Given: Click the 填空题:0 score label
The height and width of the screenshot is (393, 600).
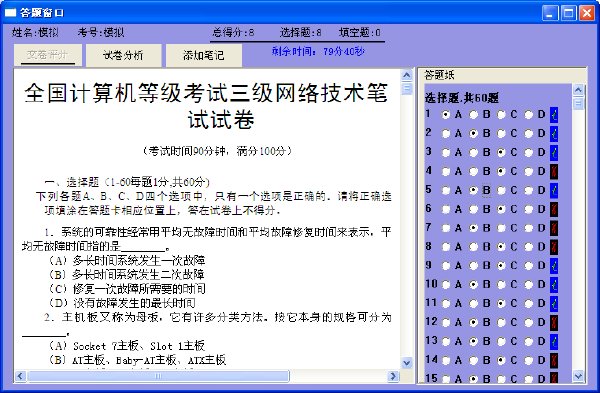Looking at the screenshot, I should (360, 33).
